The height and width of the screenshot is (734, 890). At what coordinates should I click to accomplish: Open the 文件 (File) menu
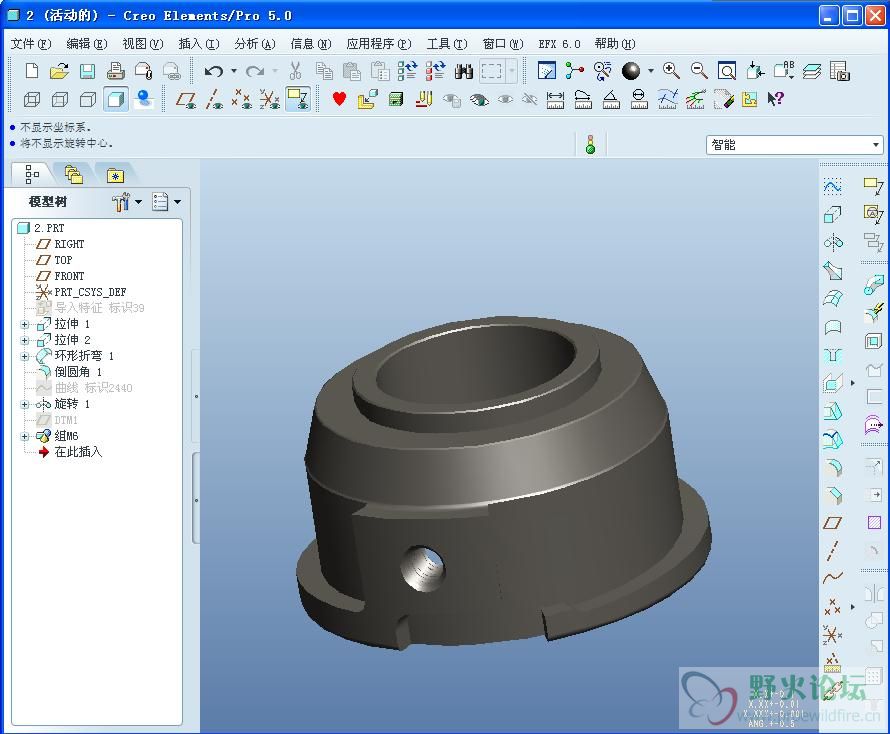click(31, 44)
